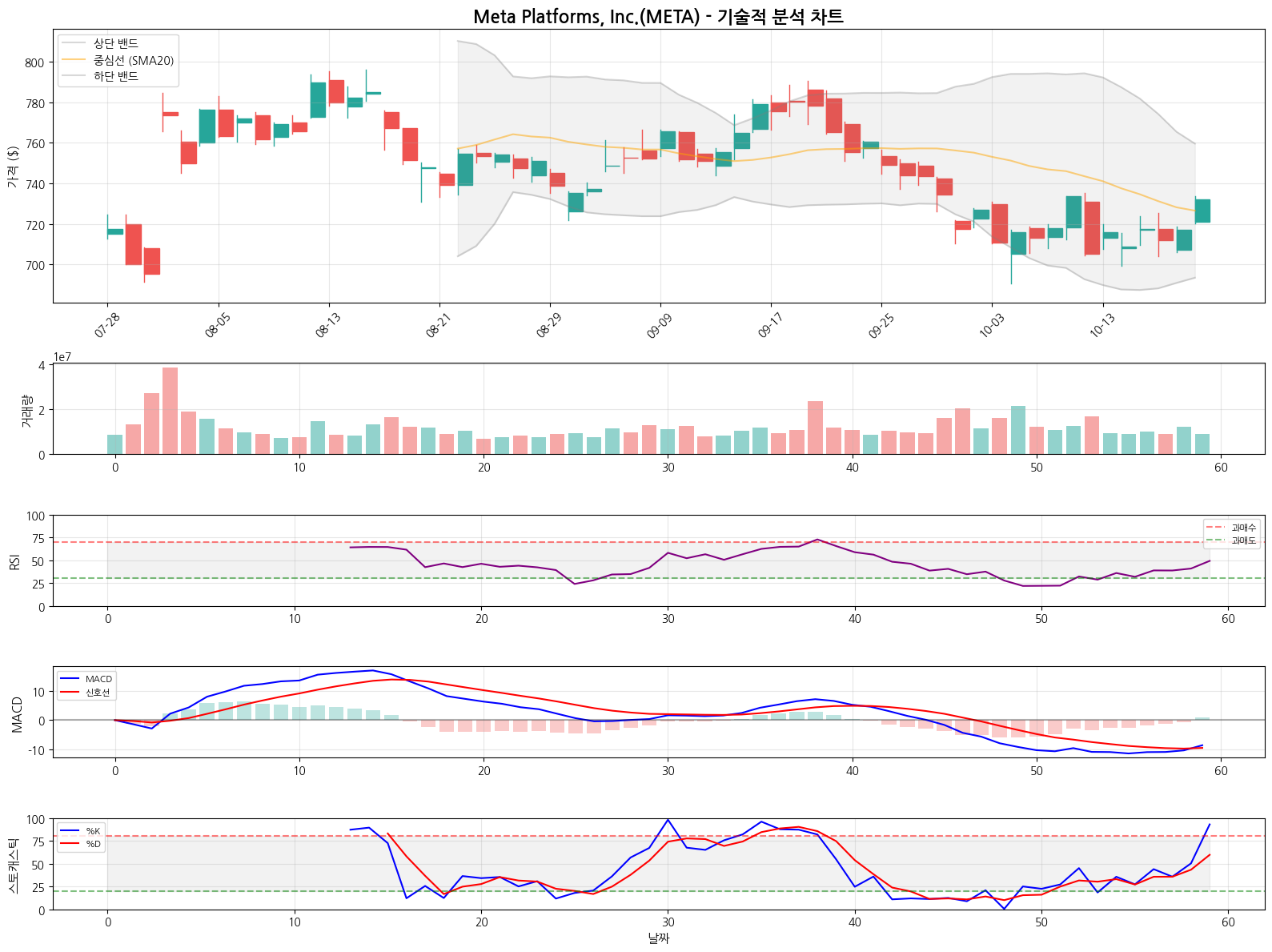Click the 09-09 date tick label

point(660,325)
